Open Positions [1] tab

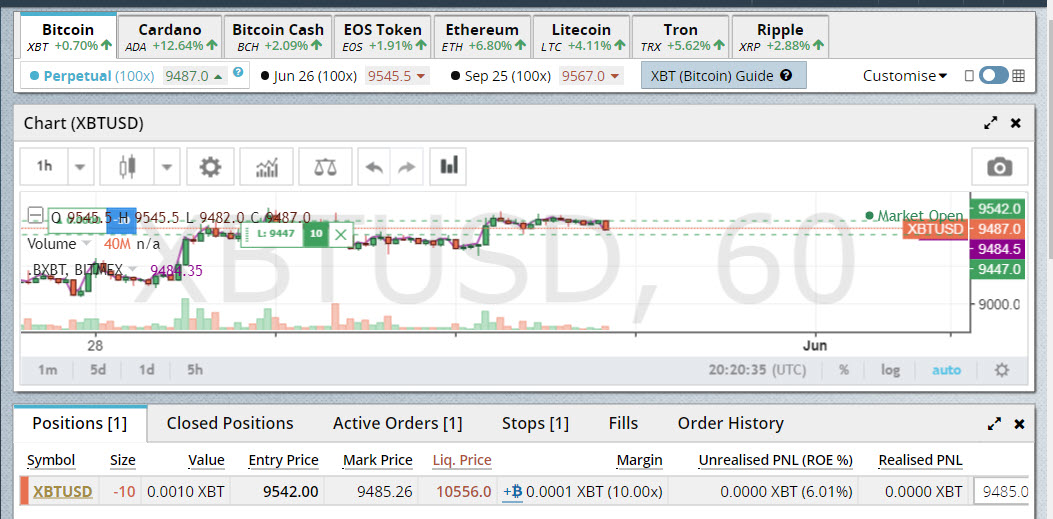click(x=79, y=424)
